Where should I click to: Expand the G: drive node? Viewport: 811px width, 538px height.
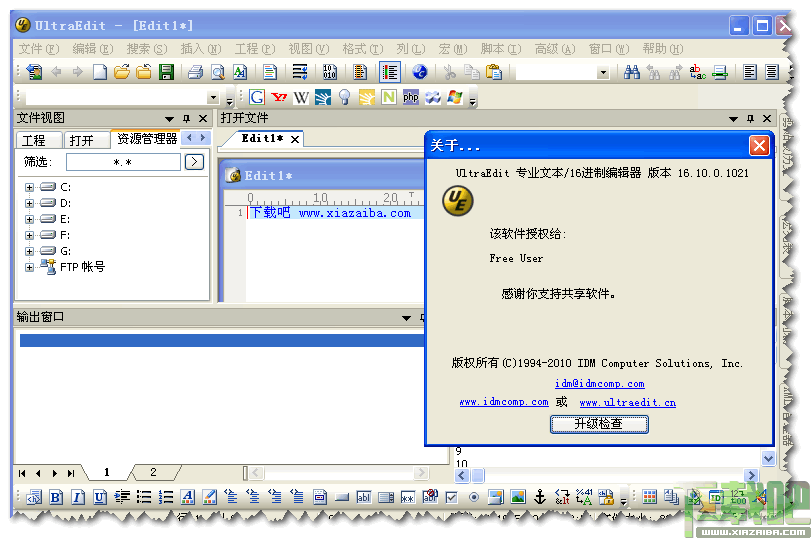29,251
